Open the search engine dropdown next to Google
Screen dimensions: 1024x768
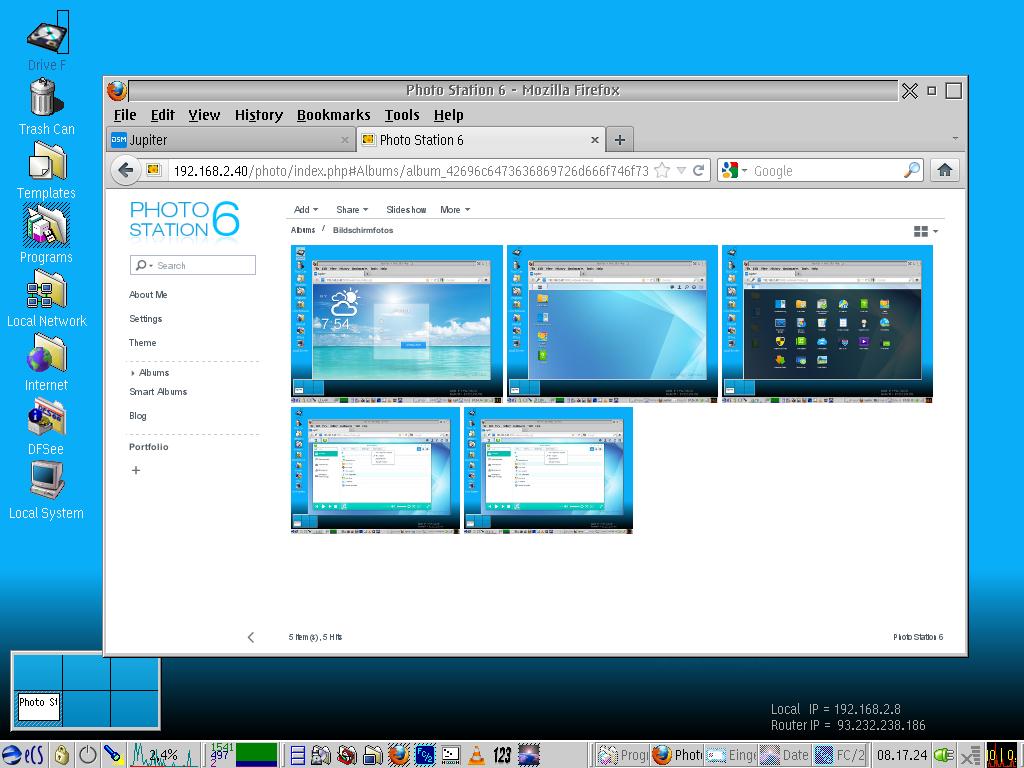(x=744, y=170)
